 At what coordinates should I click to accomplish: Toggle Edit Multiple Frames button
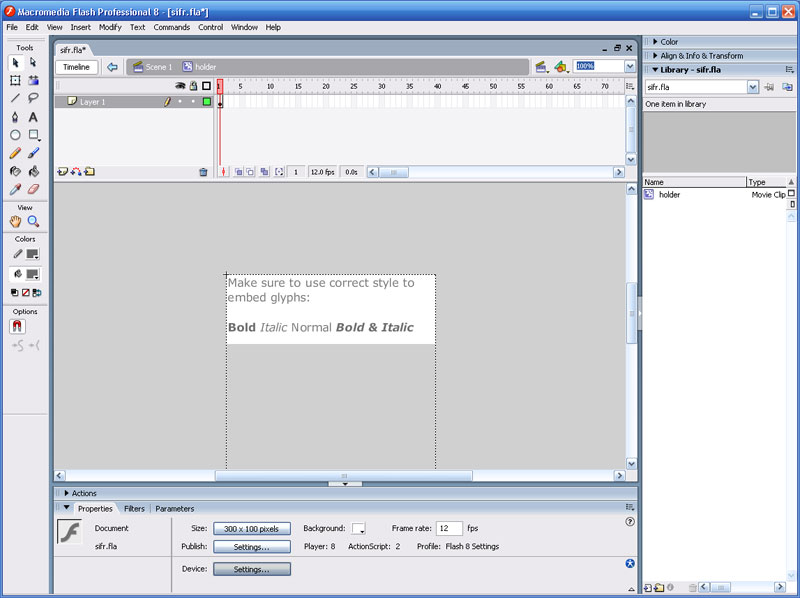(x=264, y=172)
